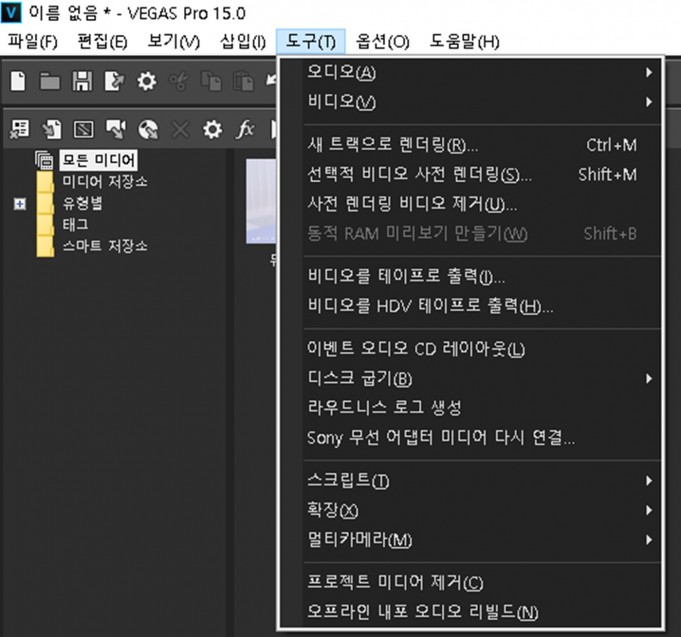Image resolution: width=681 pixels, height=637 pixels.
Task: Select the 스마트 저장소 folder
Action: 105,246
